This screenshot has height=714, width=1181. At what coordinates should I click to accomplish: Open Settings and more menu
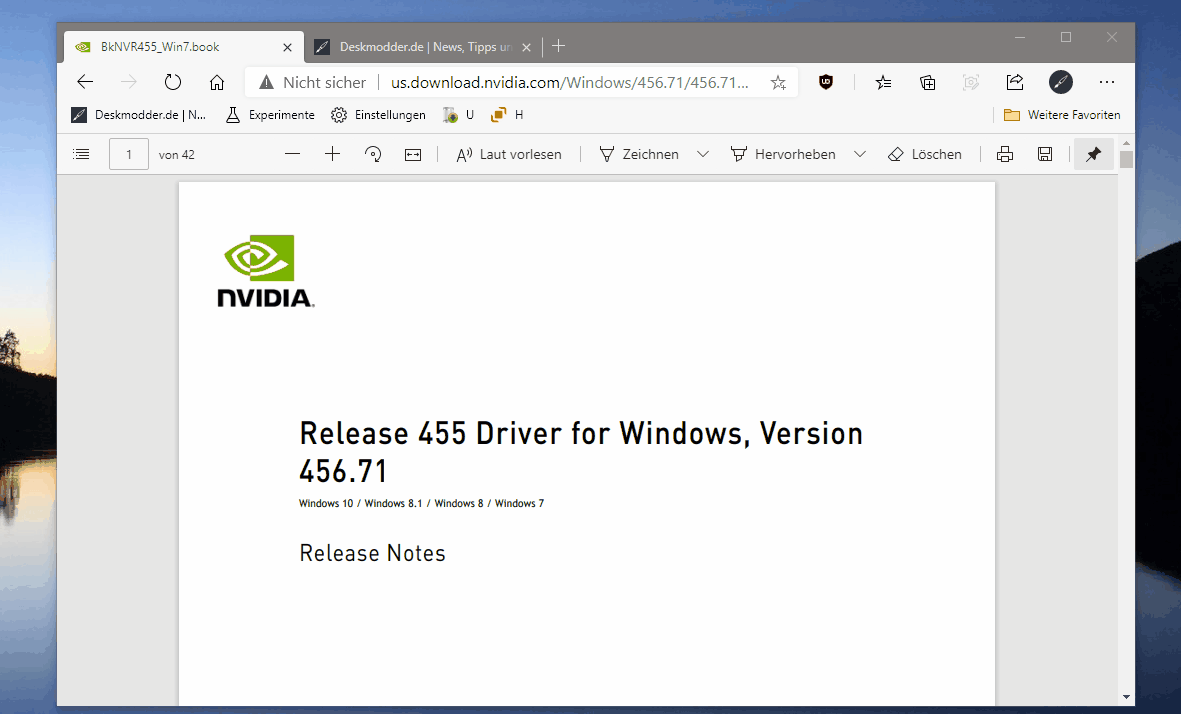(1106, 82)
